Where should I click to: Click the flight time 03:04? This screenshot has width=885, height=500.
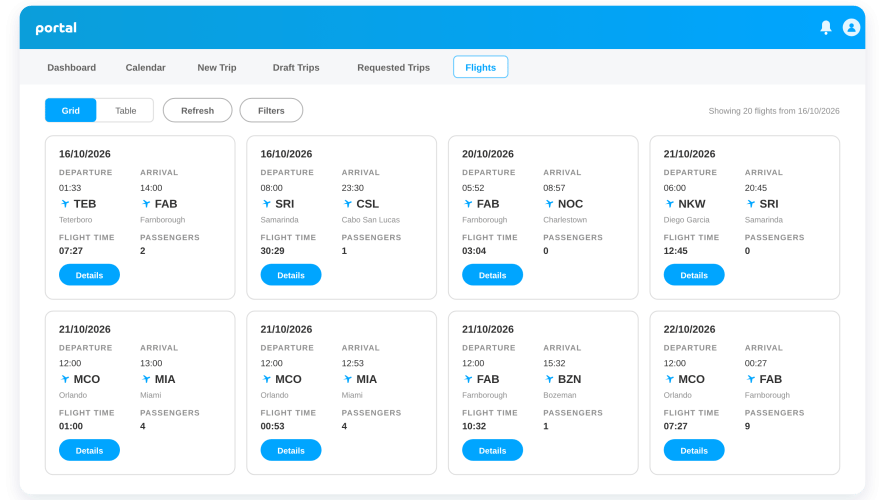(x=474, y=251)
